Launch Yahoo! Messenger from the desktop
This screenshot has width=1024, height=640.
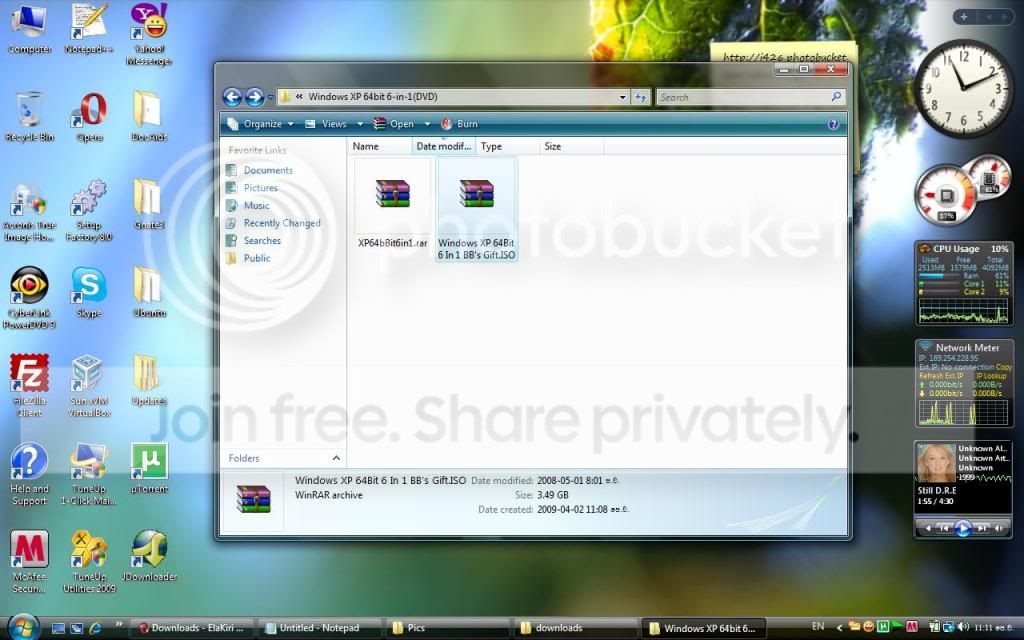(149, 34)
